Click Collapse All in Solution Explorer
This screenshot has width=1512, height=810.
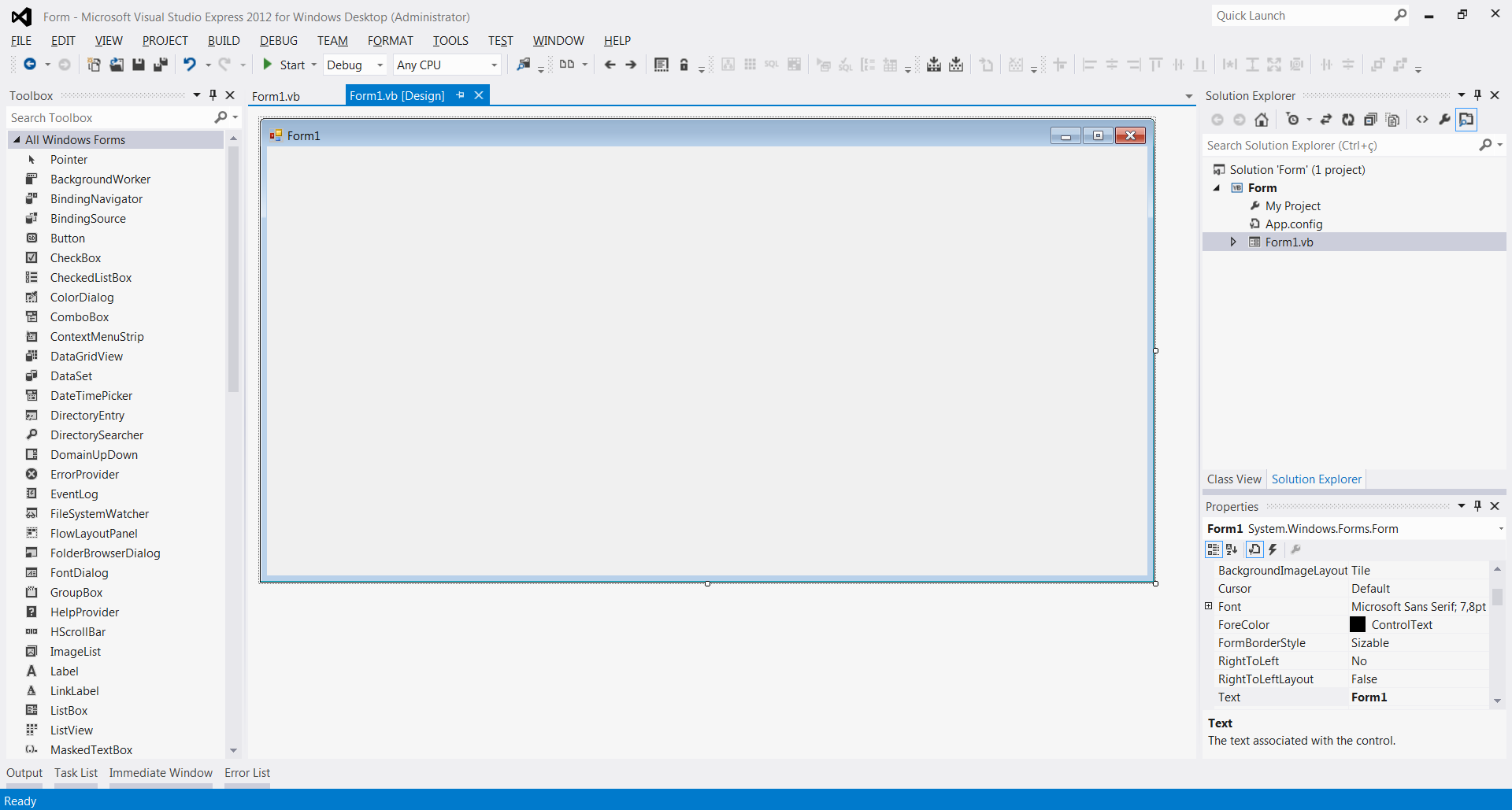click(x=1370, y=120)
